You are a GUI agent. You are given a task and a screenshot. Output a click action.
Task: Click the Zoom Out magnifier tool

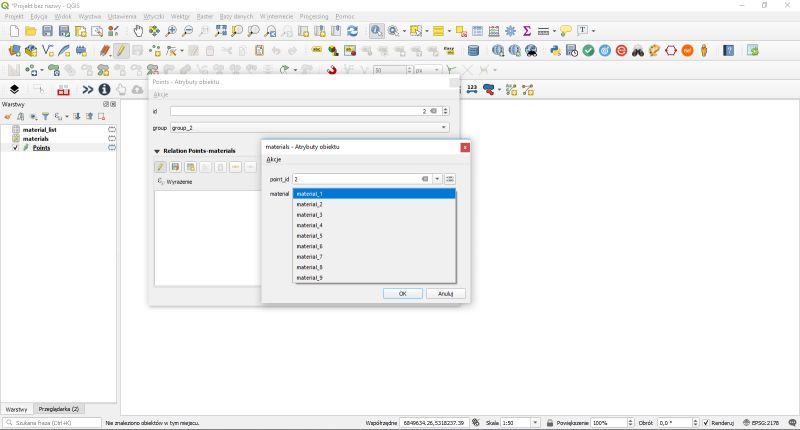tap(187, 31)
